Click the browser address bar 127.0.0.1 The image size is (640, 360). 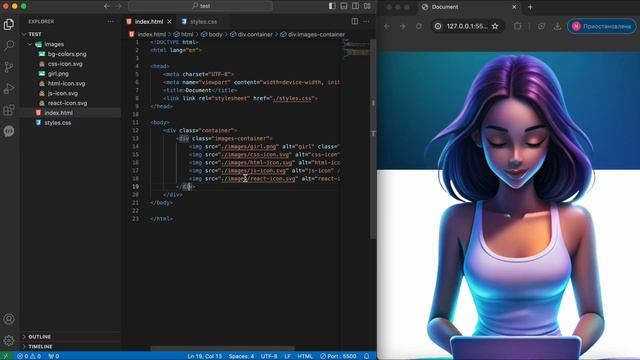pos(467,26)
